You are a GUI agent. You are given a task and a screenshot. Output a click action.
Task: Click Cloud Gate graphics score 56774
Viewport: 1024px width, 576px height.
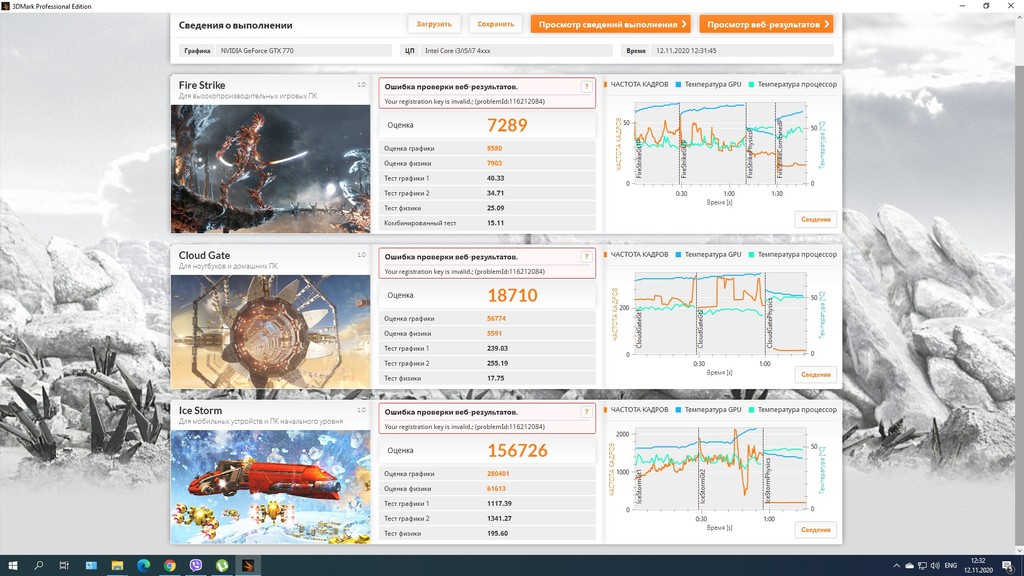[496, 319]
